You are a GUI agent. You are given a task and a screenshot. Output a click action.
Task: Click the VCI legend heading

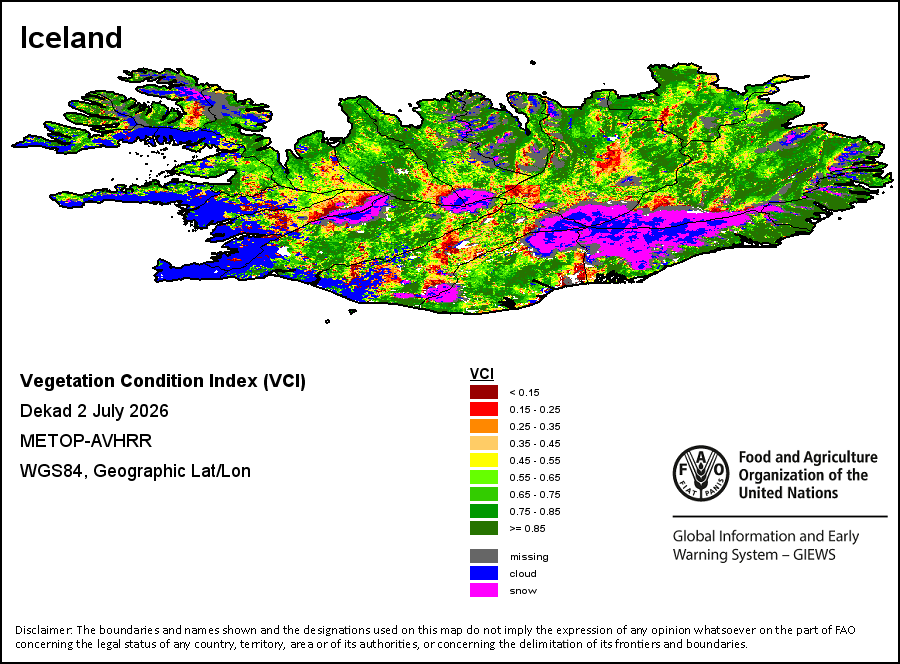pos(482,374)
